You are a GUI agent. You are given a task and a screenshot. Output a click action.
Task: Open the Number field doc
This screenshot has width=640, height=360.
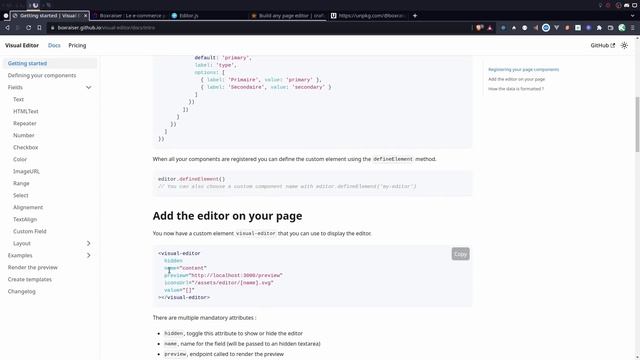pos(24,136)
